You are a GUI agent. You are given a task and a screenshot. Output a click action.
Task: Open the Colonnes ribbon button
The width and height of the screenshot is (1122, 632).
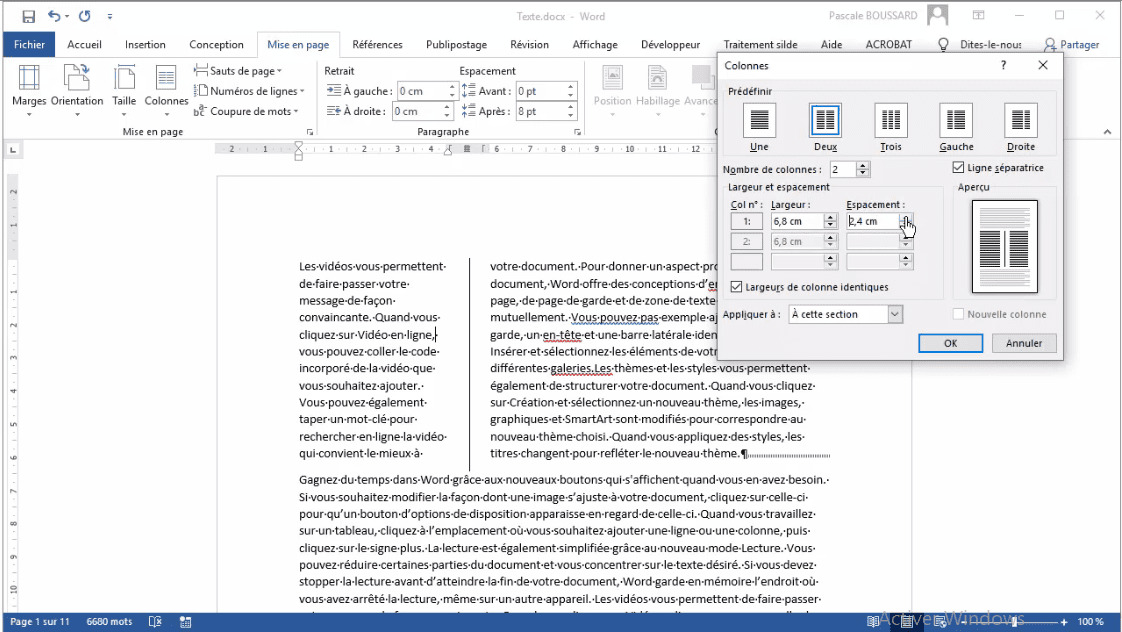click(x=166, y=90)
